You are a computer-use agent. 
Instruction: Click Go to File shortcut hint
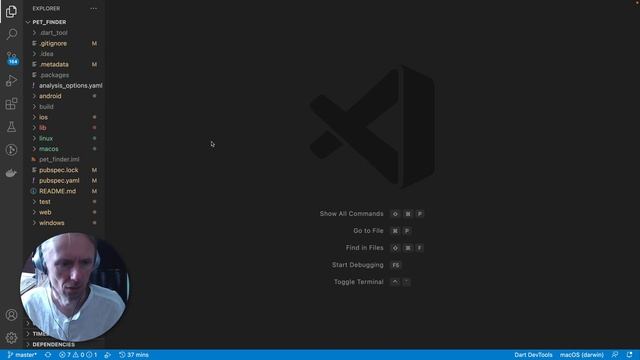(382, 231)
